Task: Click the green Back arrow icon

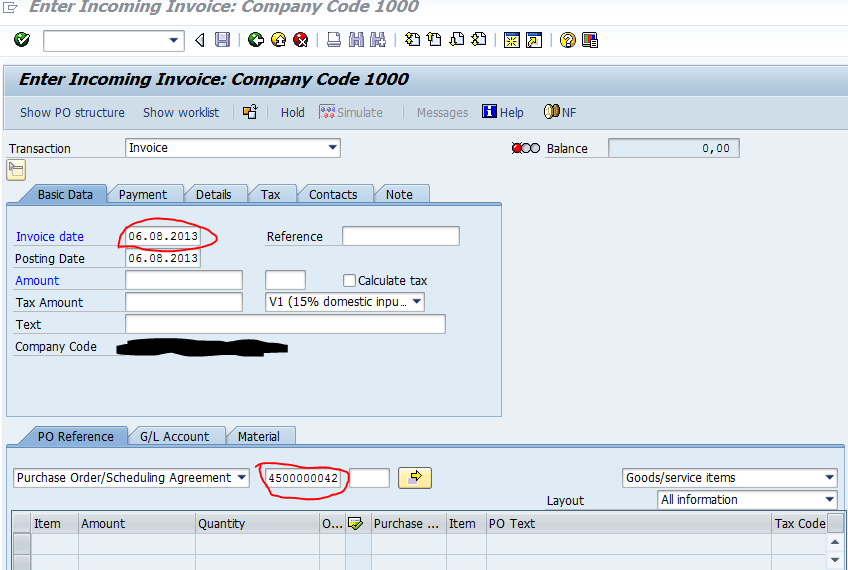Action: pyautogui.click(x=256, y=40)
